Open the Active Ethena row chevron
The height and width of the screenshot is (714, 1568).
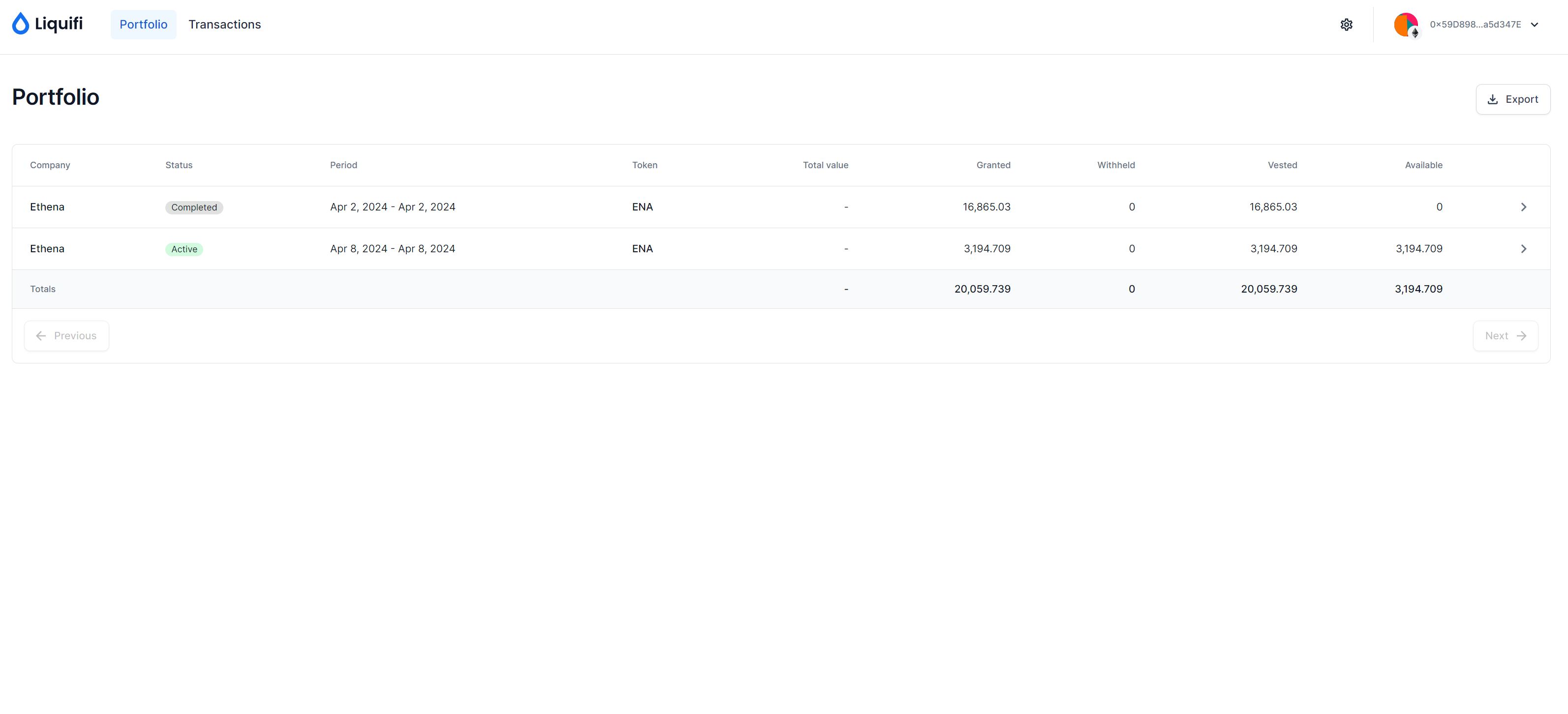[1523, 249]
